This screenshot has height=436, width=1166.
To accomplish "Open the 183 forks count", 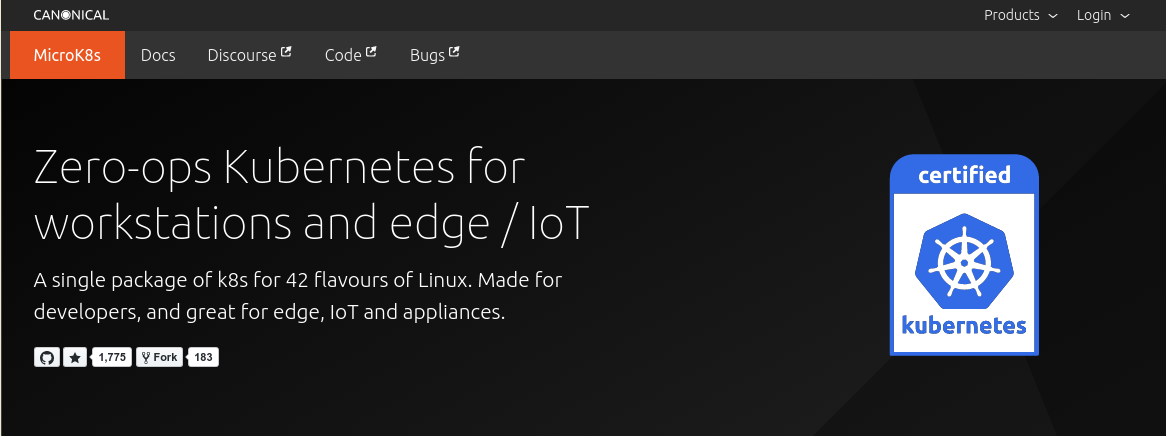I will point(203,357).
